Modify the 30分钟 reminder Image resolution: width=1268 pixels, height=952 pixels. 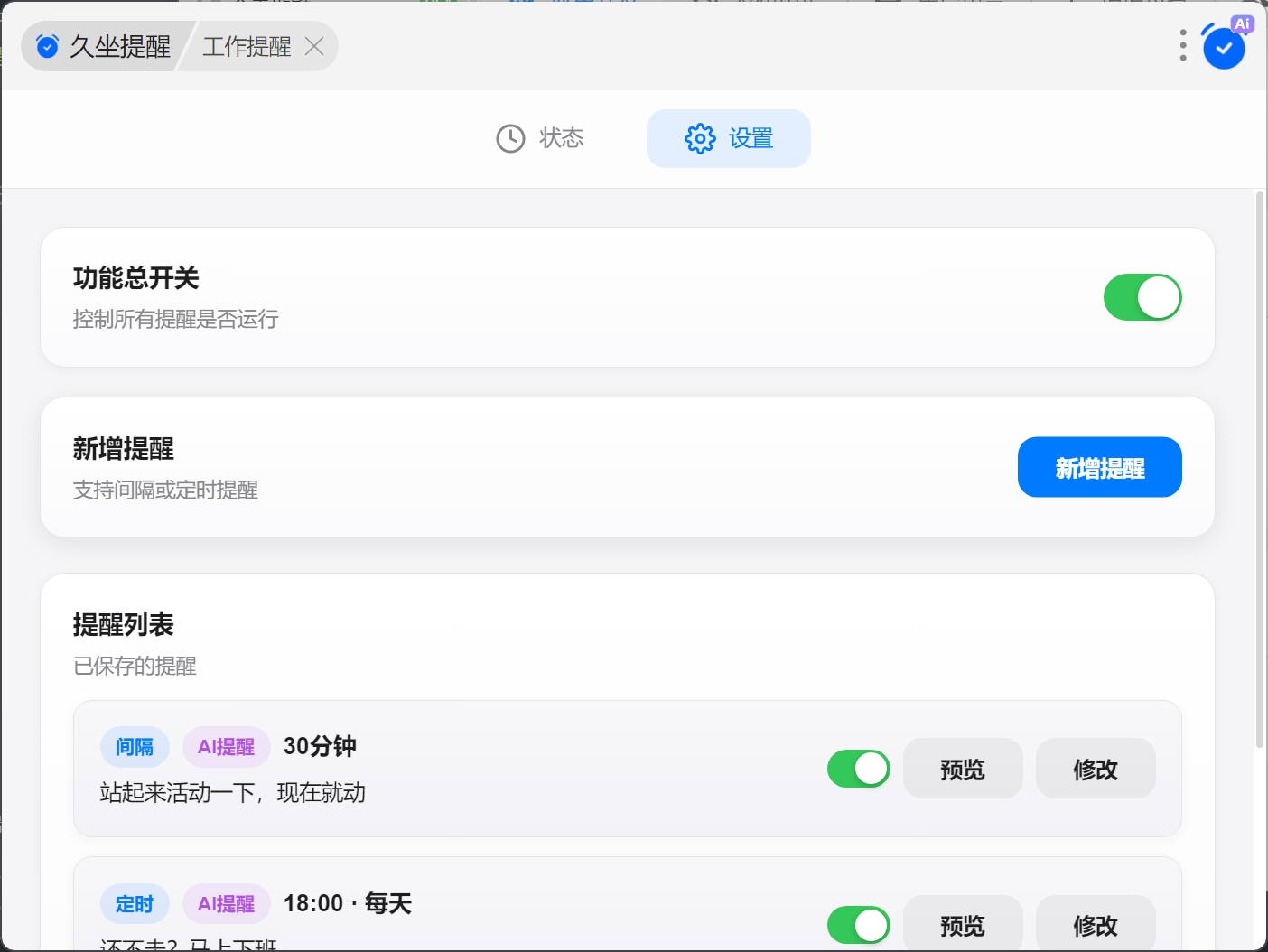1095,769
